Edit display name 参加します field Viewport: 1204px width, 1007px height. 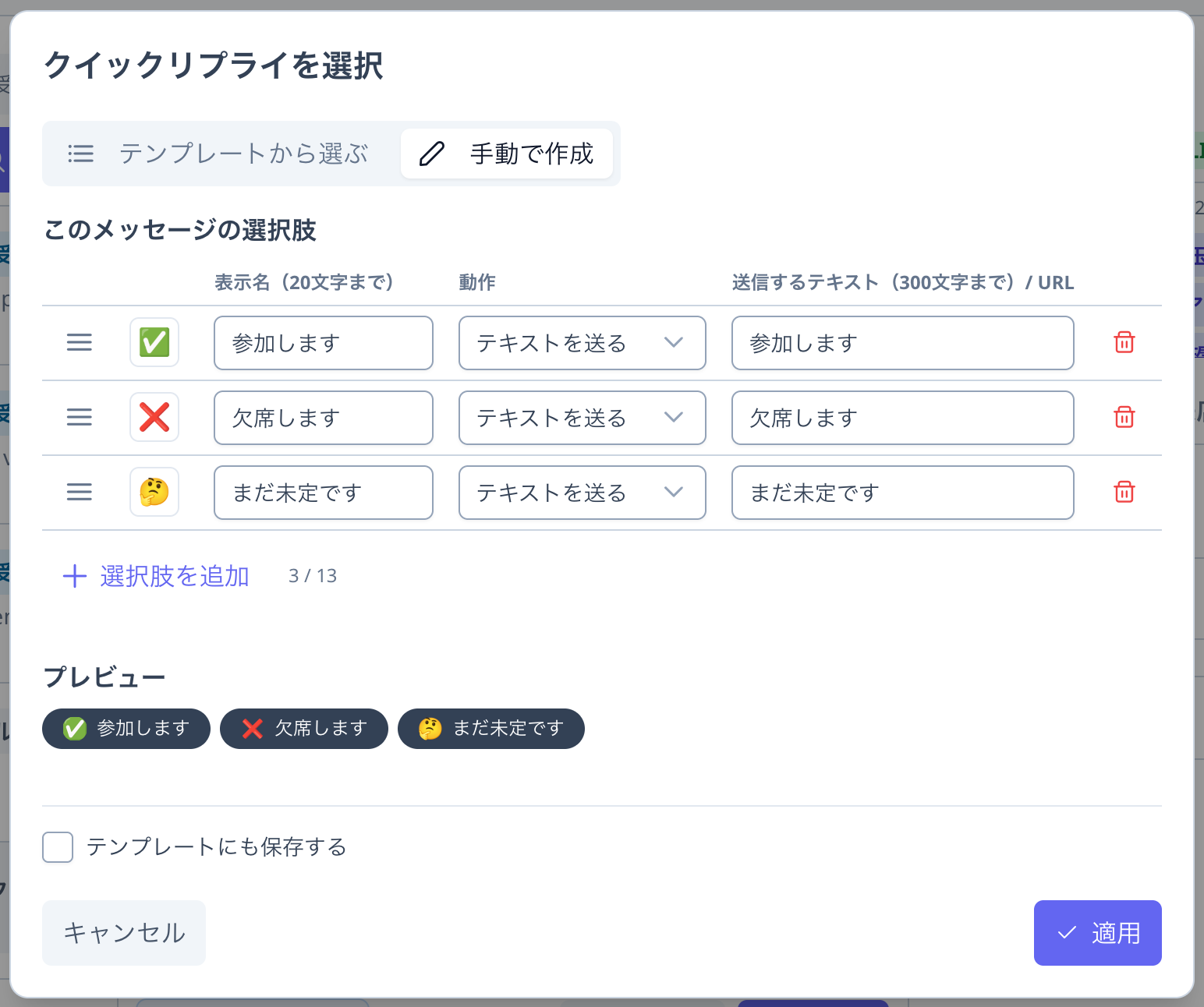coord(324,343)
